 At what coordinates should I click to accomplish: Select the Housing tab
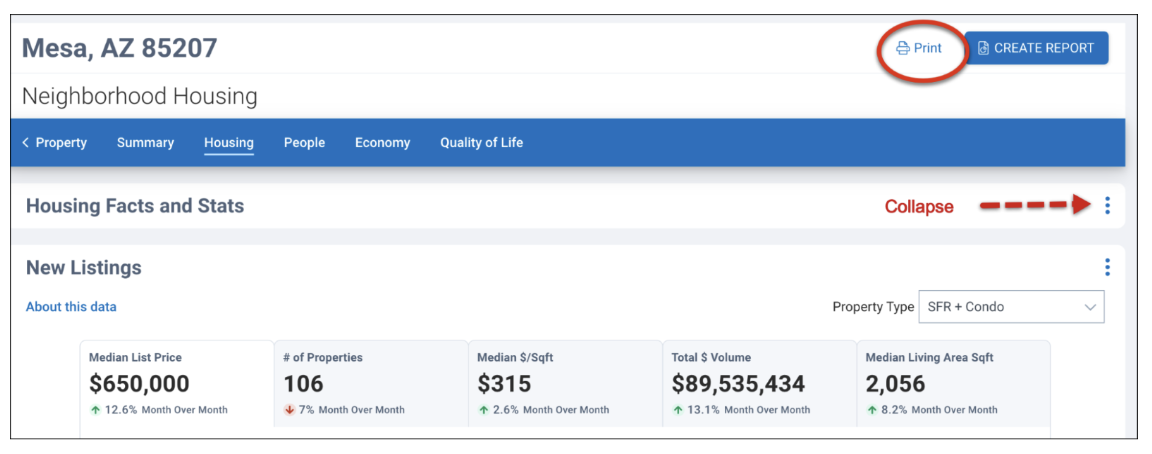tap(228, 143)
